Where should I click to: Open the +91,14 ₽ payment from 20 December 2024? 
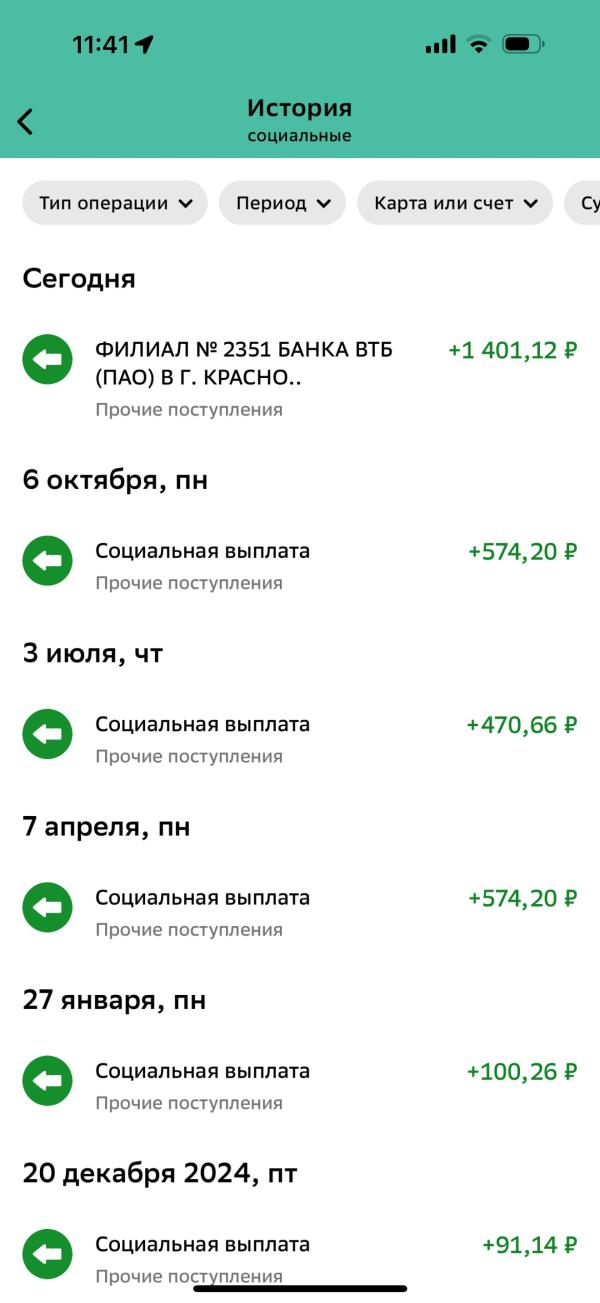coord(529,1245)
